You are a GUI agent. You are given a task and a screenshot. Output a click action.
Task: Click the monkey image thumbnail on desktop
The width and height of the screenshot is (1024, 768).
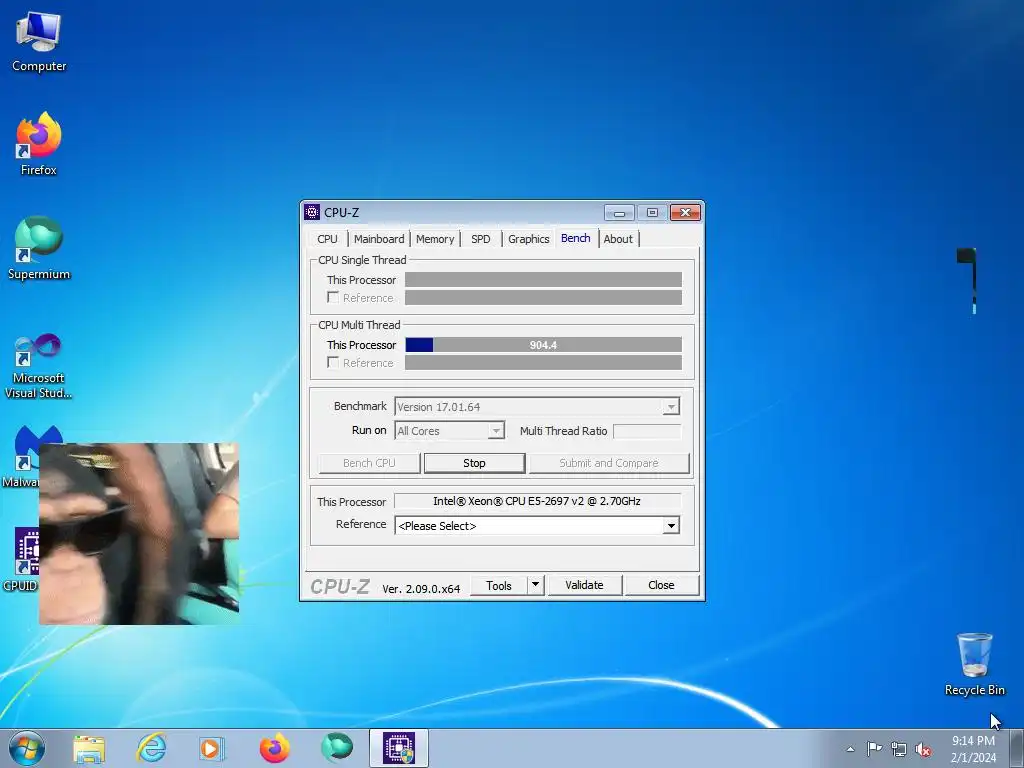pos(139,534)
